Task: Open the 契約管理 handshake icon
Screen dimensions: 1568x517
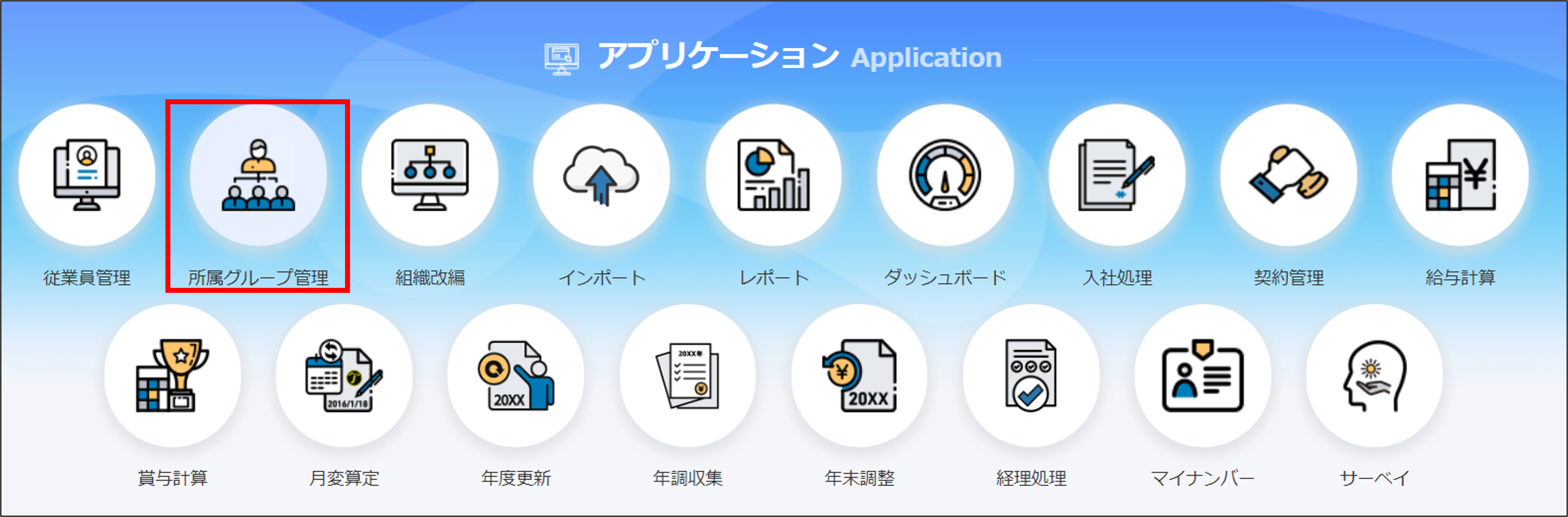Action: click(x=1289, y=175)
